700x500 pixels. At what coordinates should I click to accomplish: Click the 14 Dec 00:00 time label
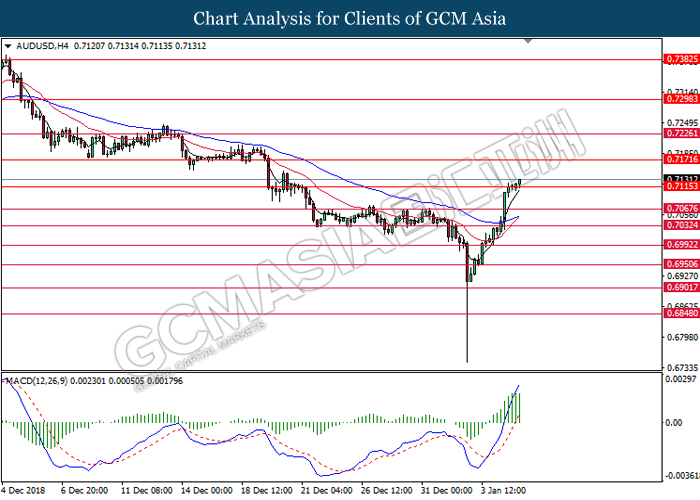(207, 490)
